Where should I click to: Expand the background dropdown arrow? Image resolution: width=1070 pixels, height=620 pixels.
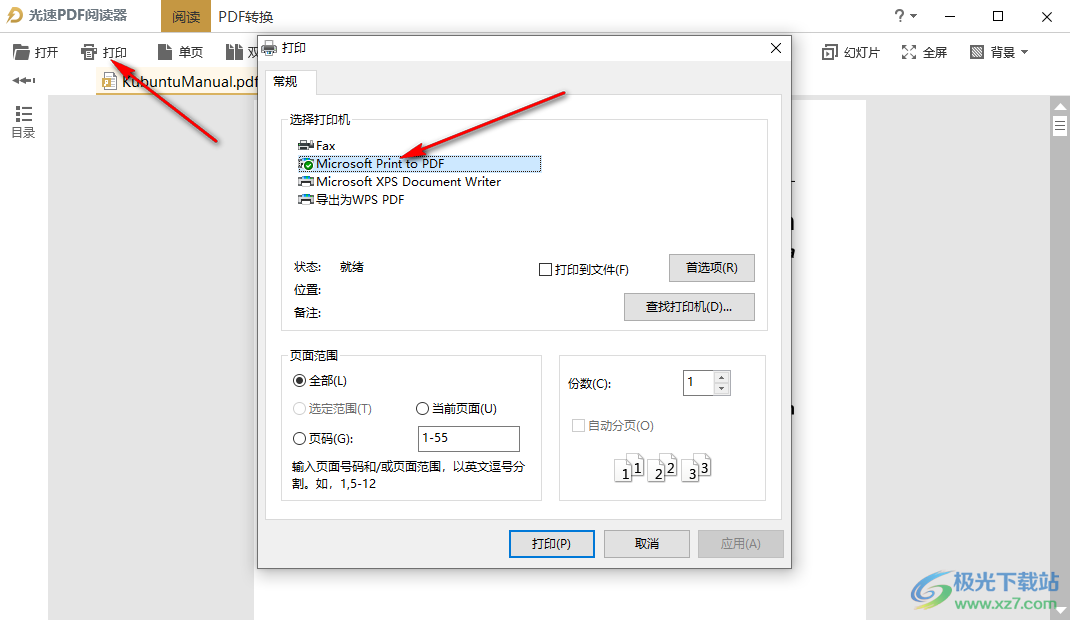(x=1024, y=52)
